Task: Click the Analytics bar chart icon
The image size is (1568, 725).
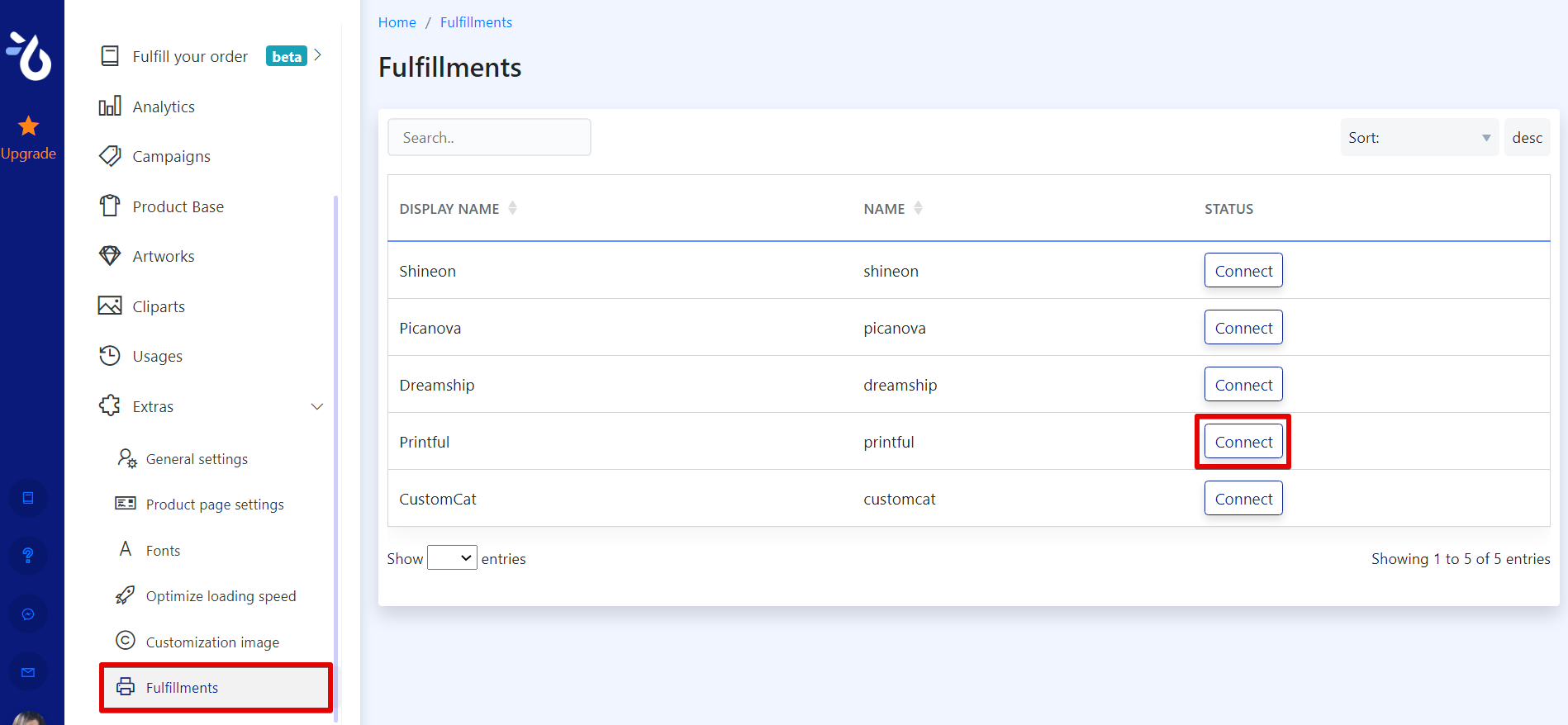Action: click(110, 107)
